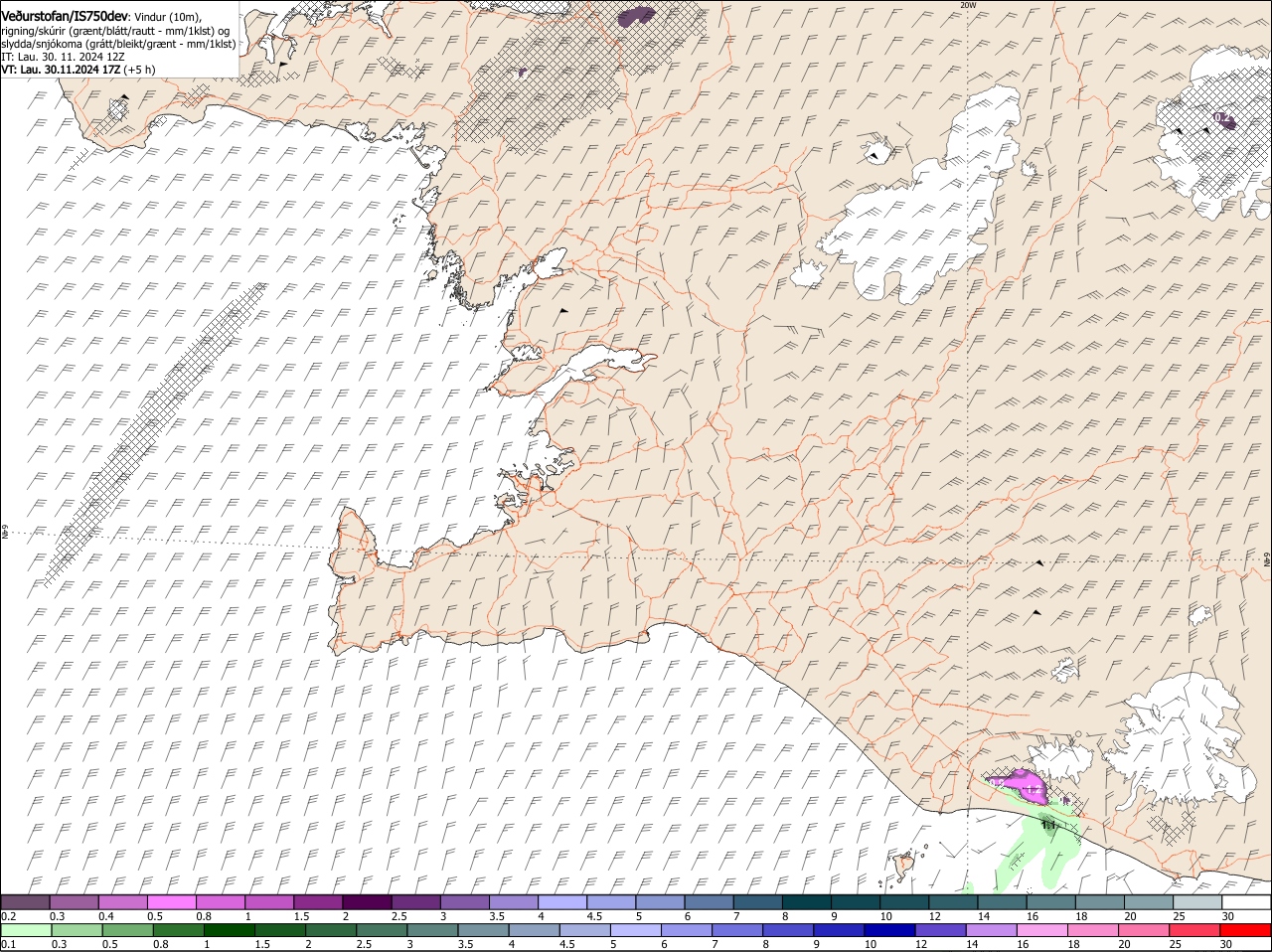Viewport: 1272px width, 952px height.
Task: Pick the upper-row swatch labelled 2.5
Action: (x=415, y=902)
